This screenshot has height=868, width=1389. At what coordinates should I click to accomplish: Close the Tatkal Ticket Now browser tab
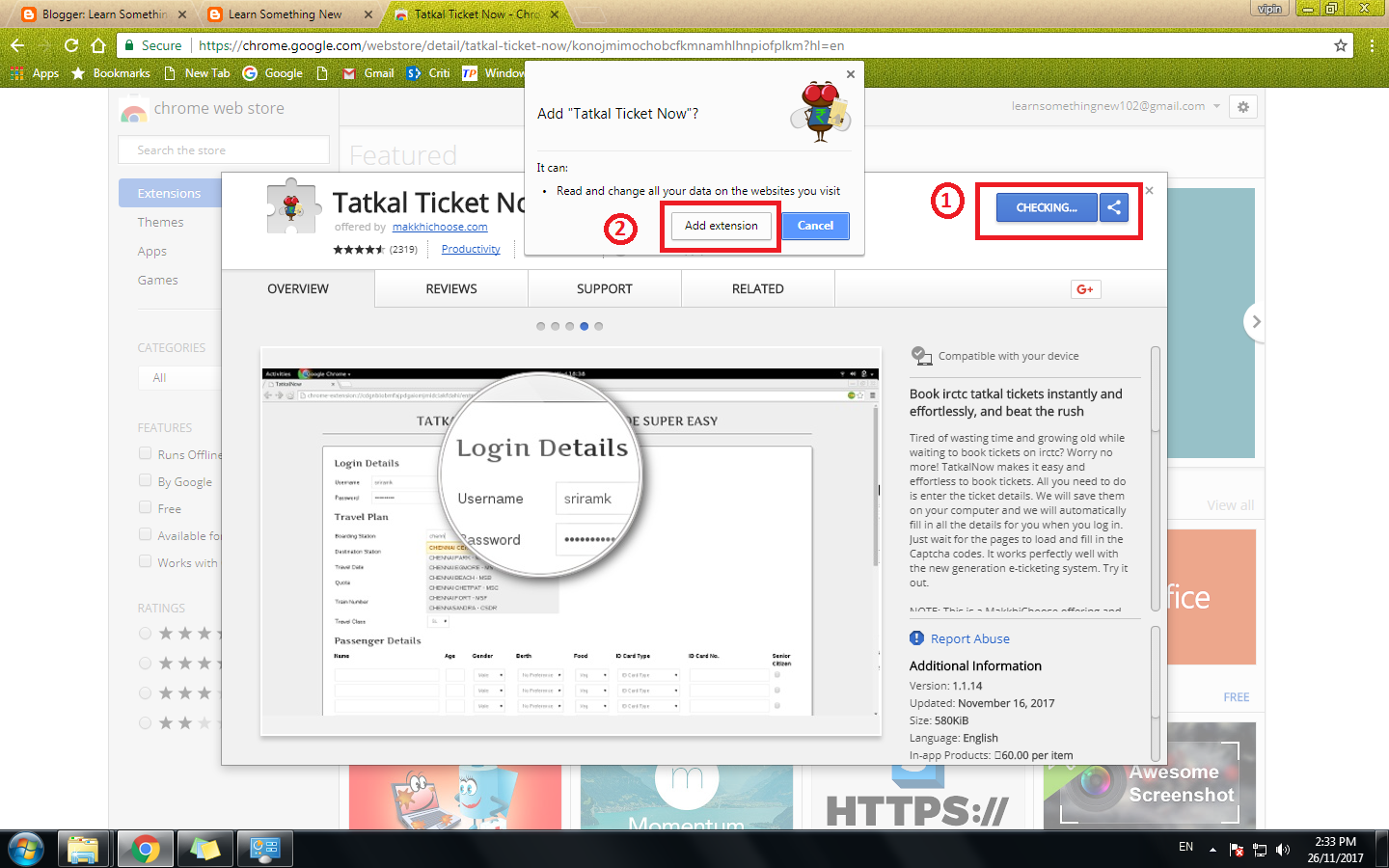pyautogui.click(x=555, y=14)
